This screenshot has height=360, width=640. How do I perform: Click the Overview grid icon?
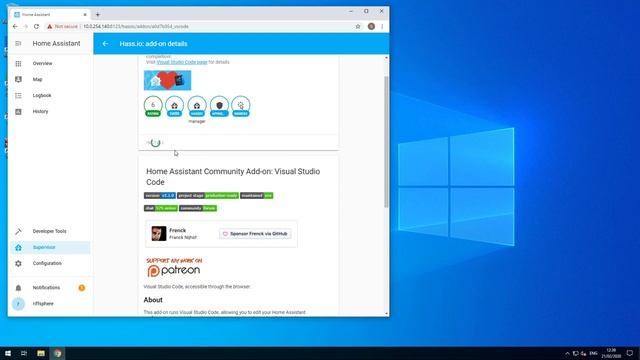coord(18,64)
